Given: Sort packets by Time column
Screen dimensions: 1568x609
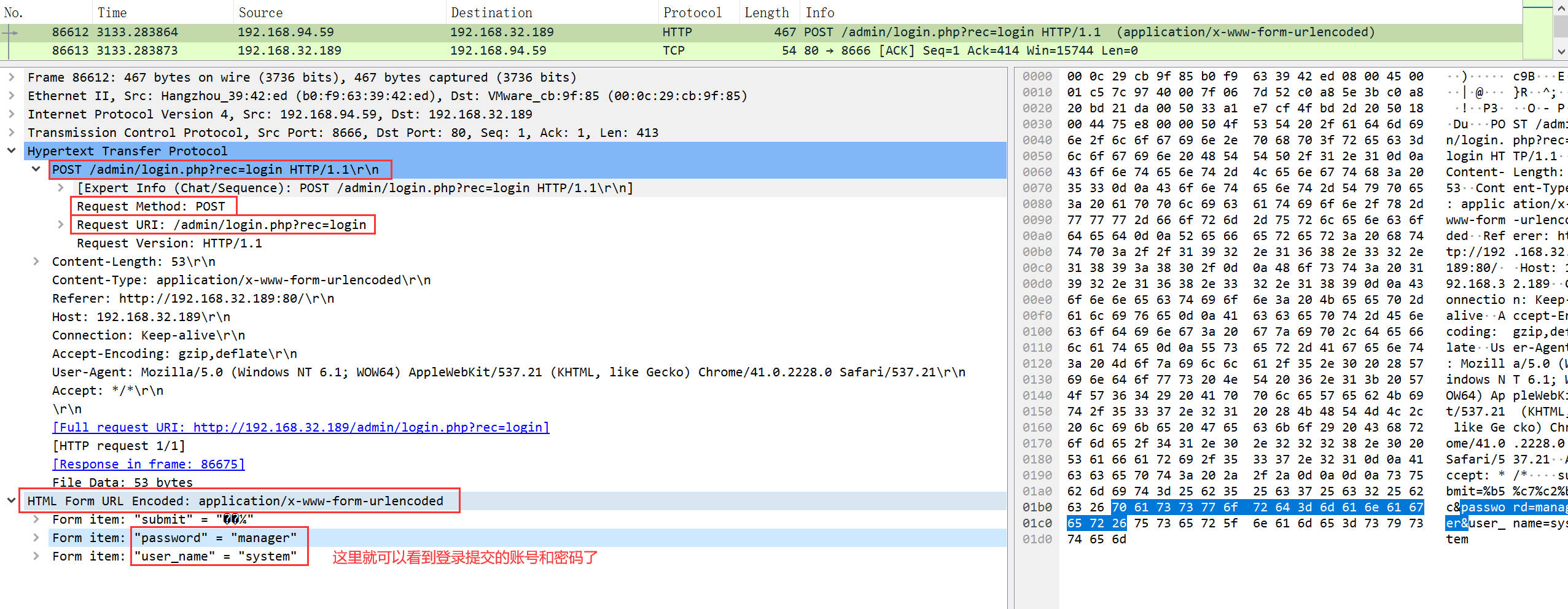Looking at the screenshot, I should pyautogui.click(x=112, y=12).
